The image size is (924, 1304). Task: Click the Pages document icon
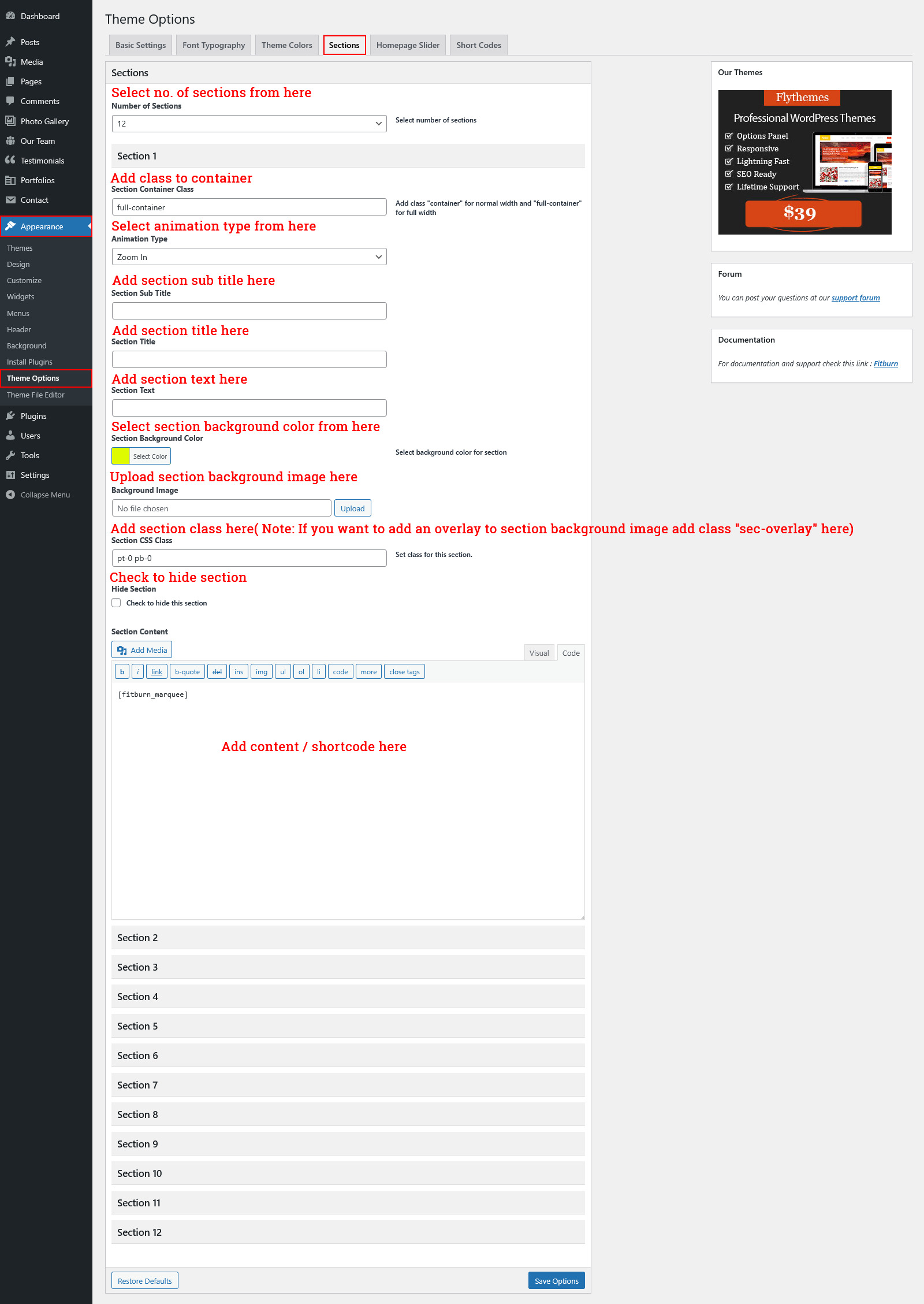click(x=10, y=81)
